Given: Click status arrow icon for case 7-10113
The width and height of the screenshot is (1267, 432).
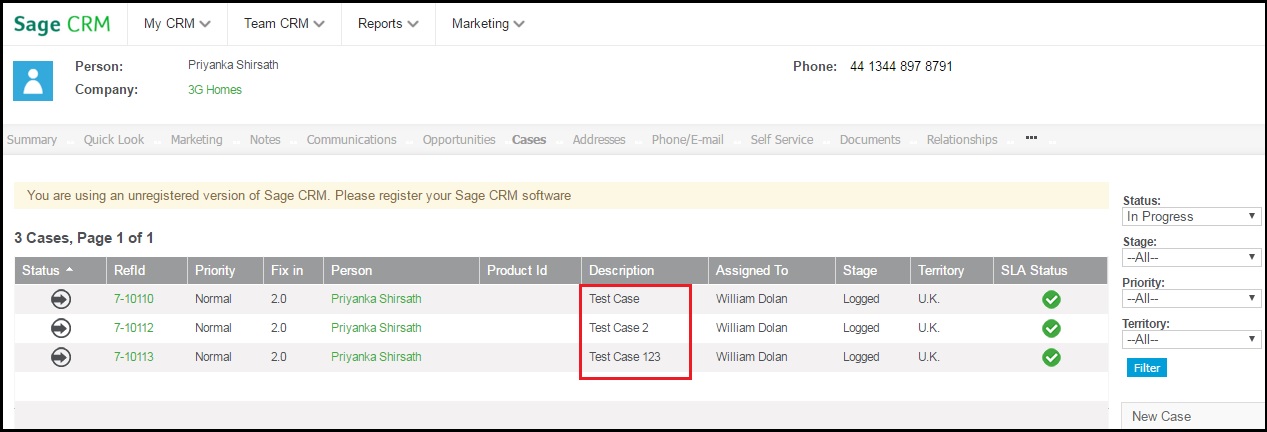Looking at the screenshot, I should [x=61, y=357].
